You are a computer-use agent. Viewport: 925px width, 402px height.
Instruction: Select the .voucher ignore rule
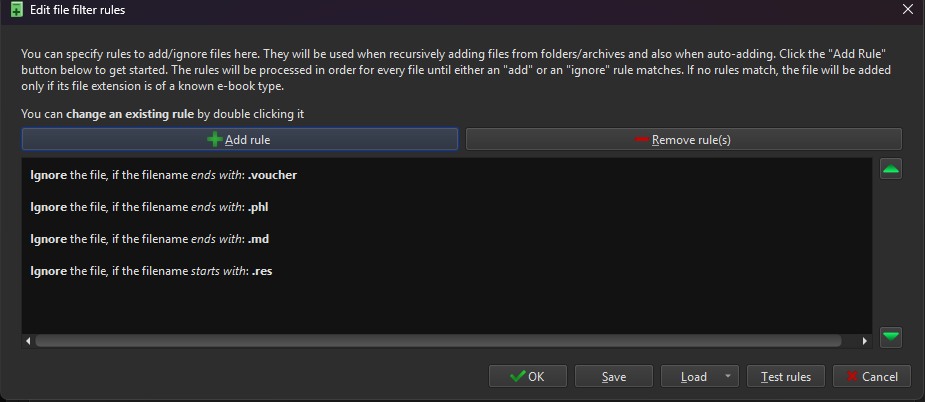pyautogui.click(x=447, y=175)
